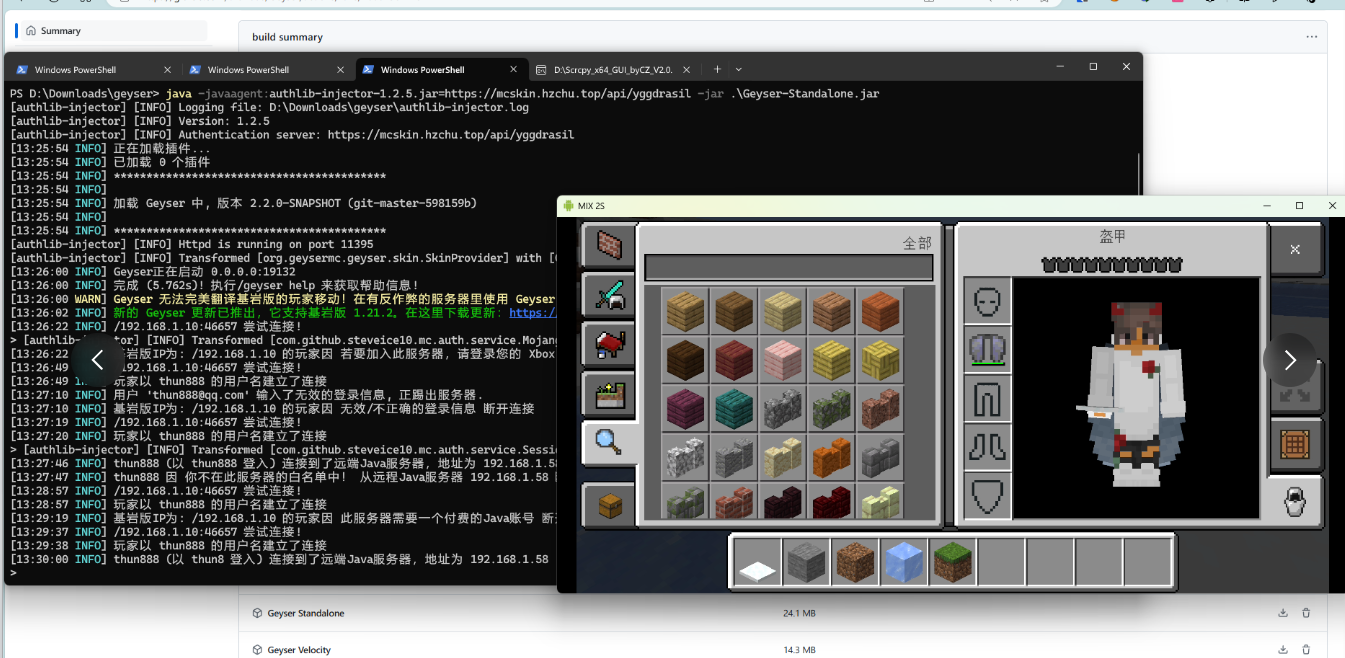Open the items bed tab

pos(609,345)
